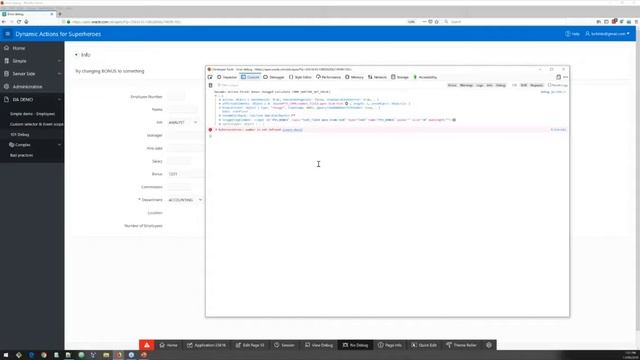This screenshot has height=360, width=640.
Task: Click the Server Side sidebar icon
Action: (7, 74)
